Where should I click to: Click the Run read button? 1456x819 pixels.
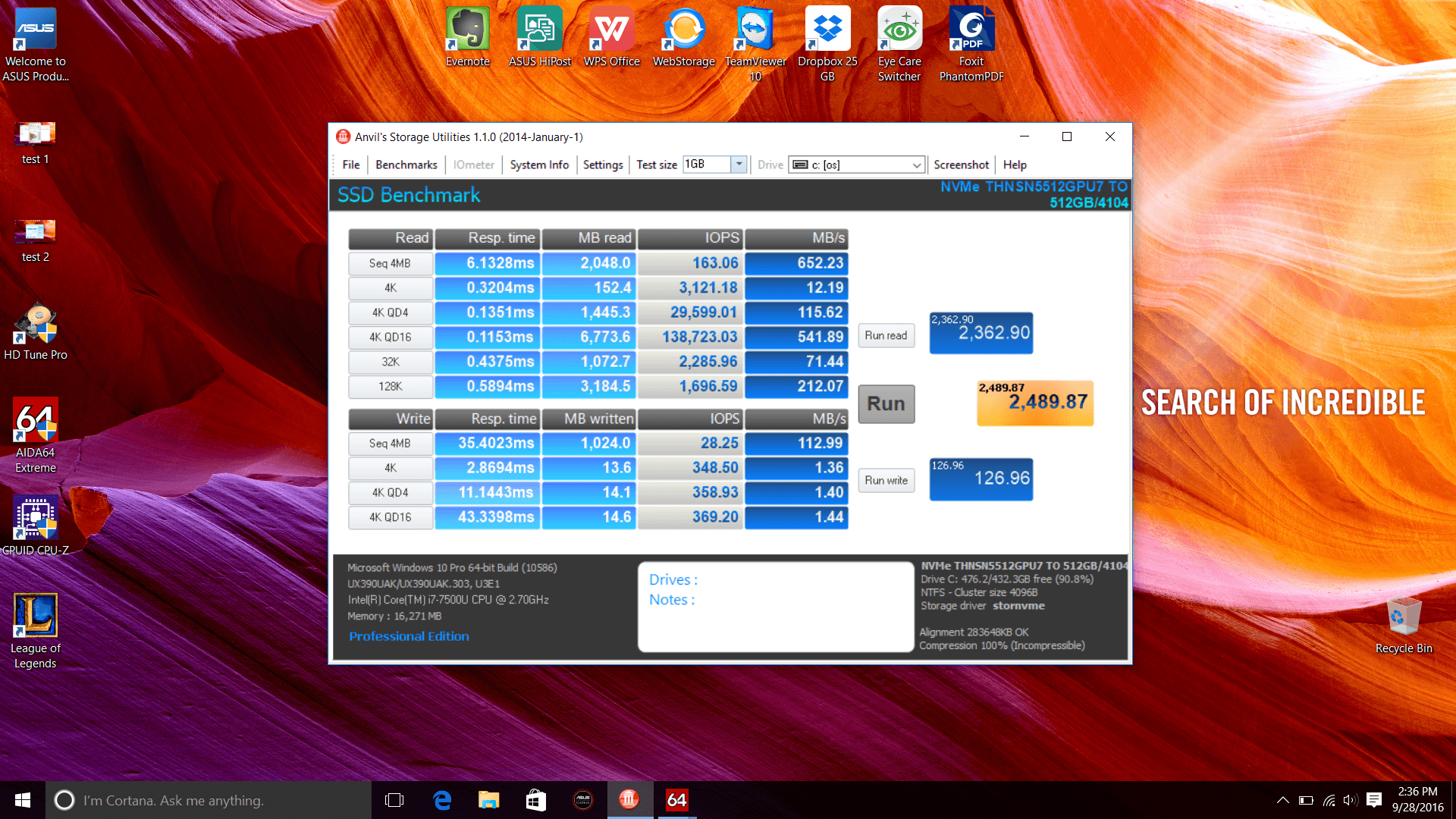[886, 335]
